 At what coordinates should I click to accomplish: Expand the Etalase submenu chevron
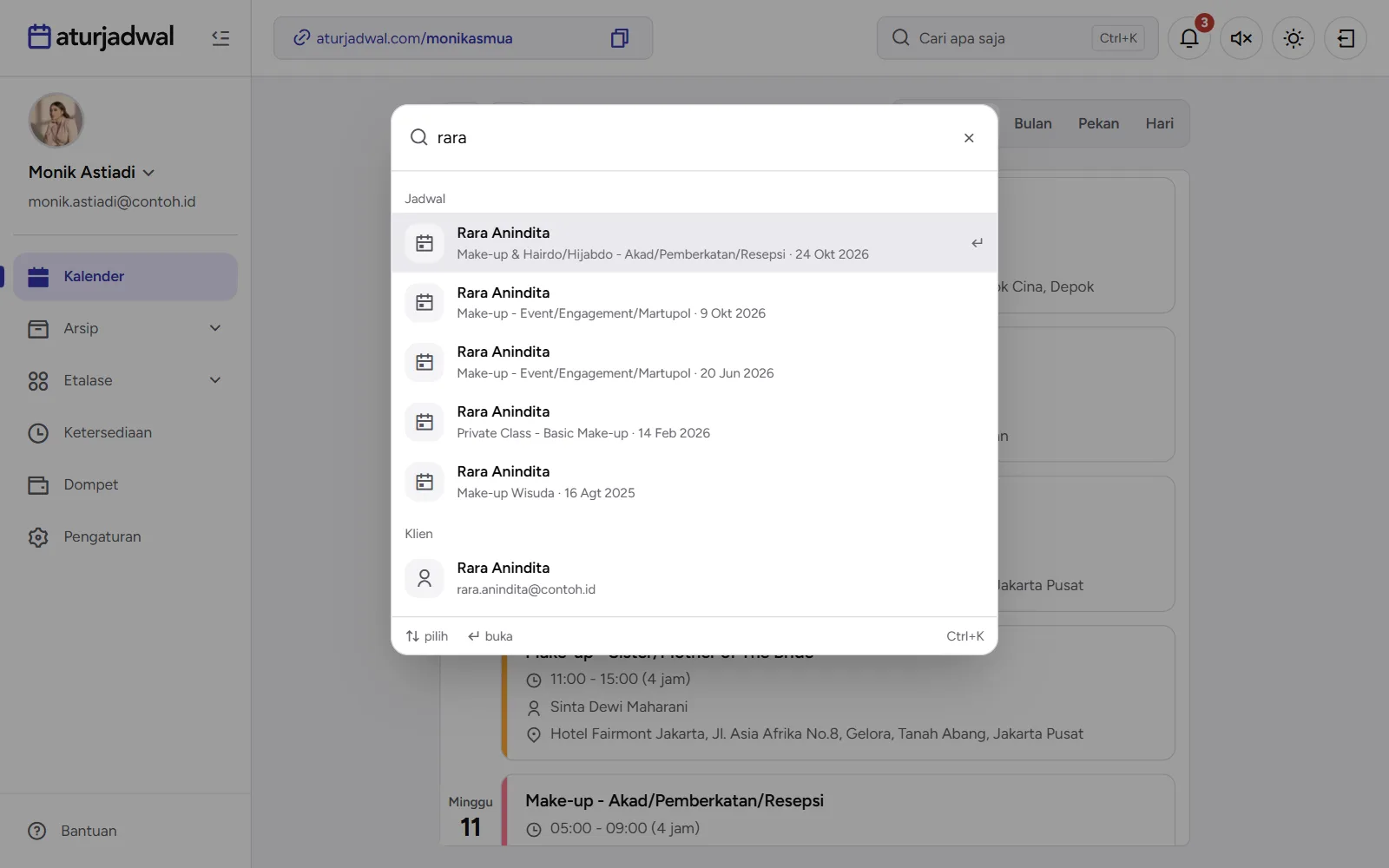(x=215, y=380)
